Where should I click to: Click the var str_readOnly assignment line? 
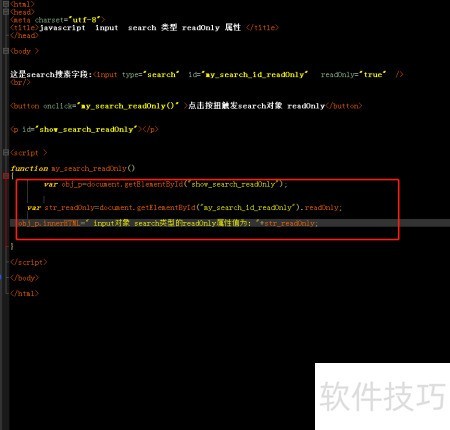(x=185, y=208)
